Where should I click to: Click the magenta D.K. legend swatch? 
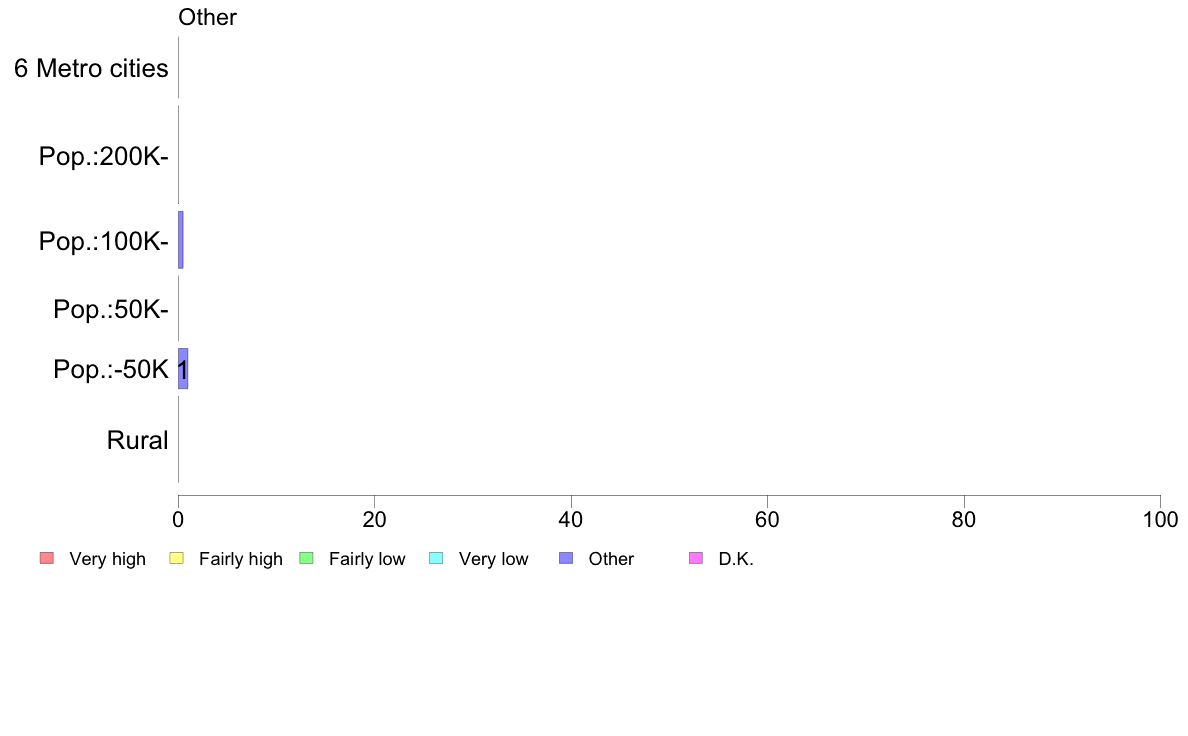(x=696, y=559)
